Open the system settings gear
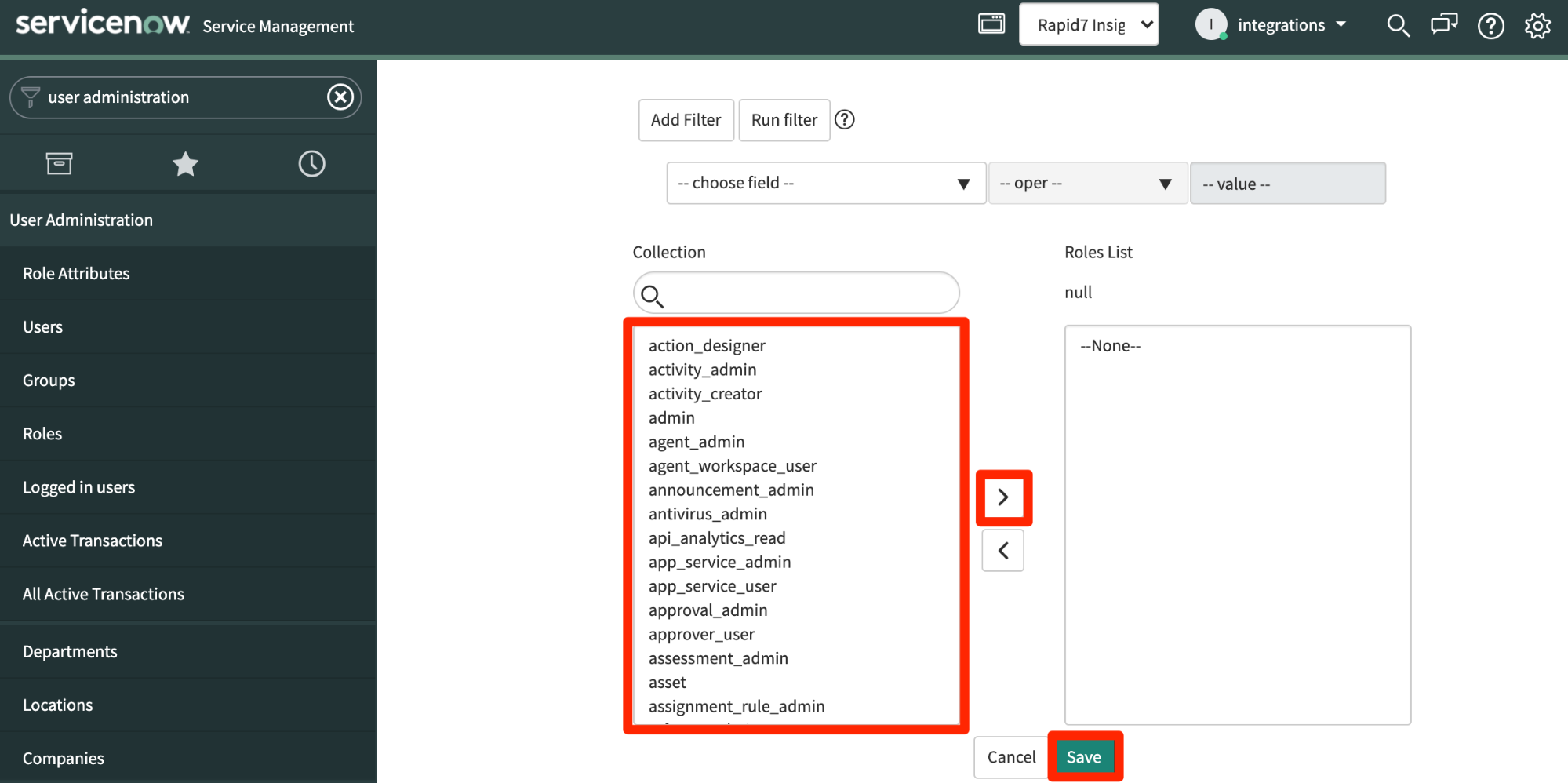This screenshot has width=1568, height=783. click(1537, 26)
